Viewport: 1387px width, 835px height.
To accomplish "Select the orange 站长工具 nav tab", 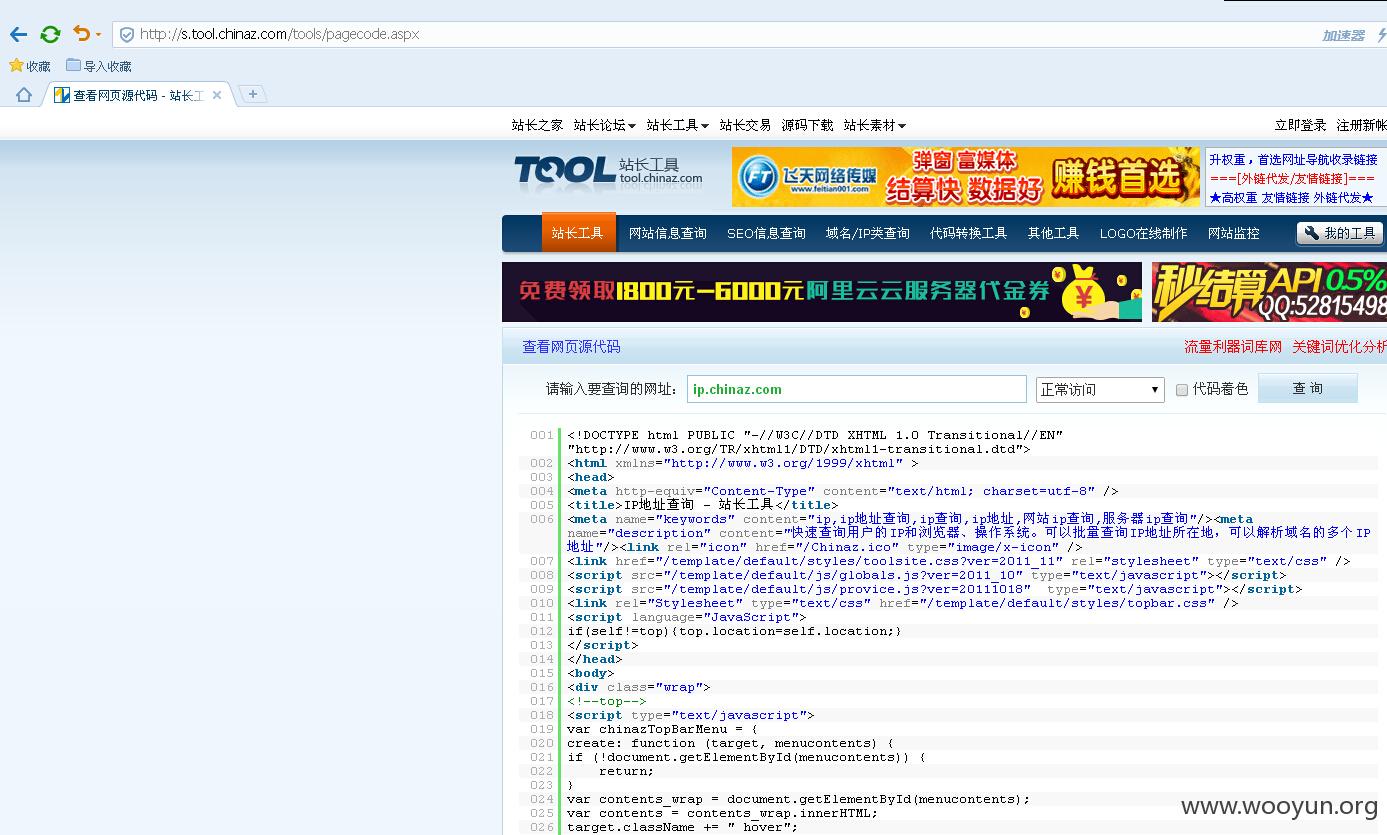I will 577,233.
